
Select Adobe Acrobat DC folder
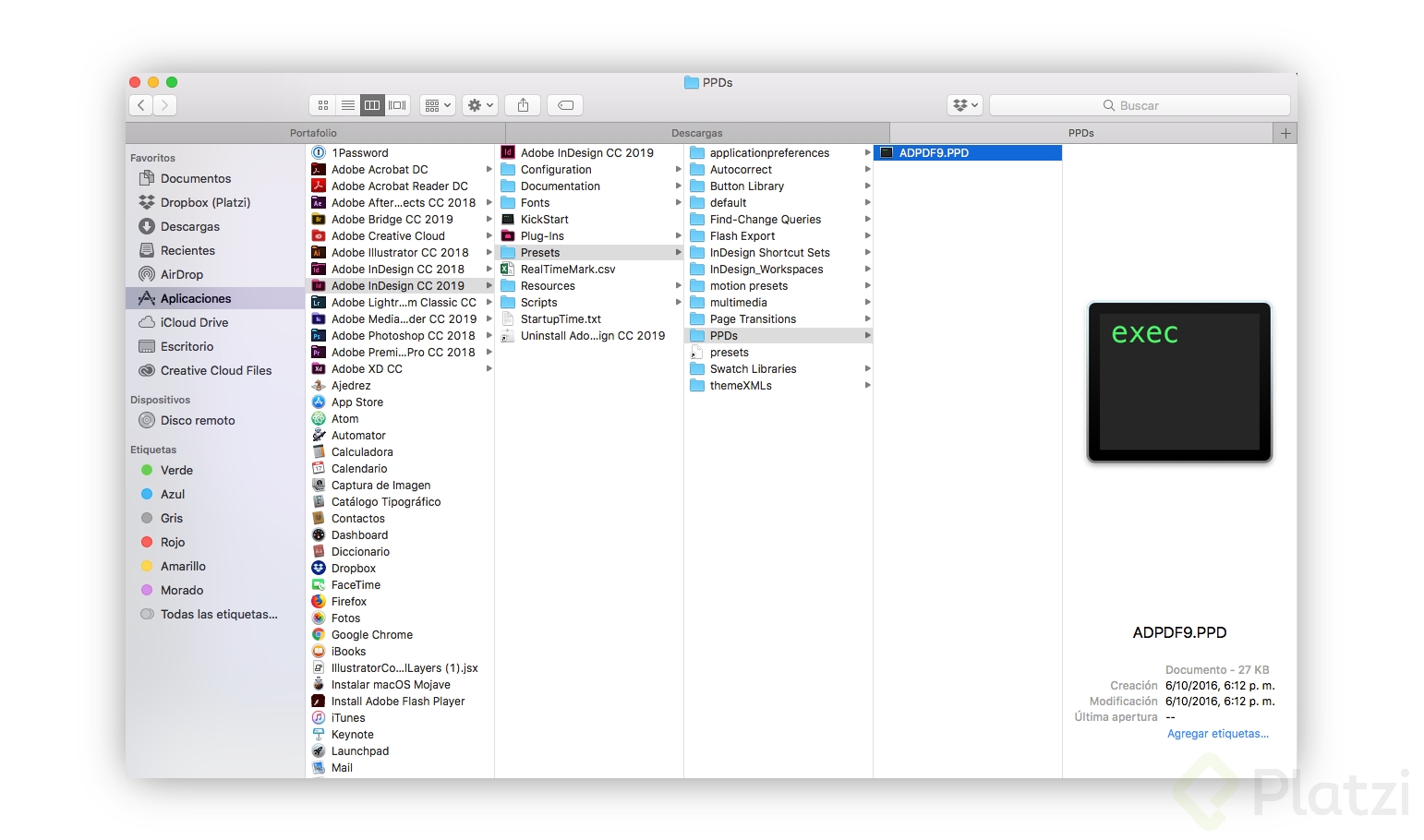pyautogui.click(x=401, y=169)
